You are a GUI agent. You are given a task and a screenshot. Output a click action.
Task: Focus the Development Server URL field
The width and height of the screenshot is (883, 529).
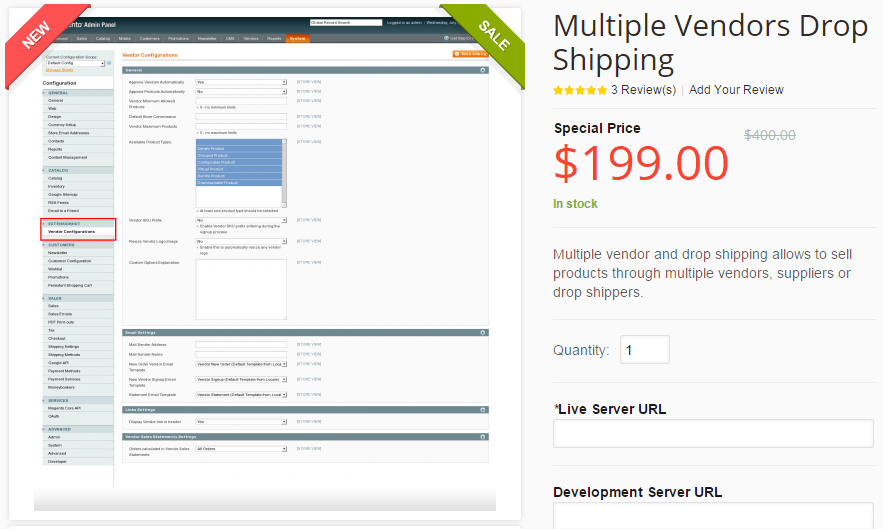pos(713,515)
